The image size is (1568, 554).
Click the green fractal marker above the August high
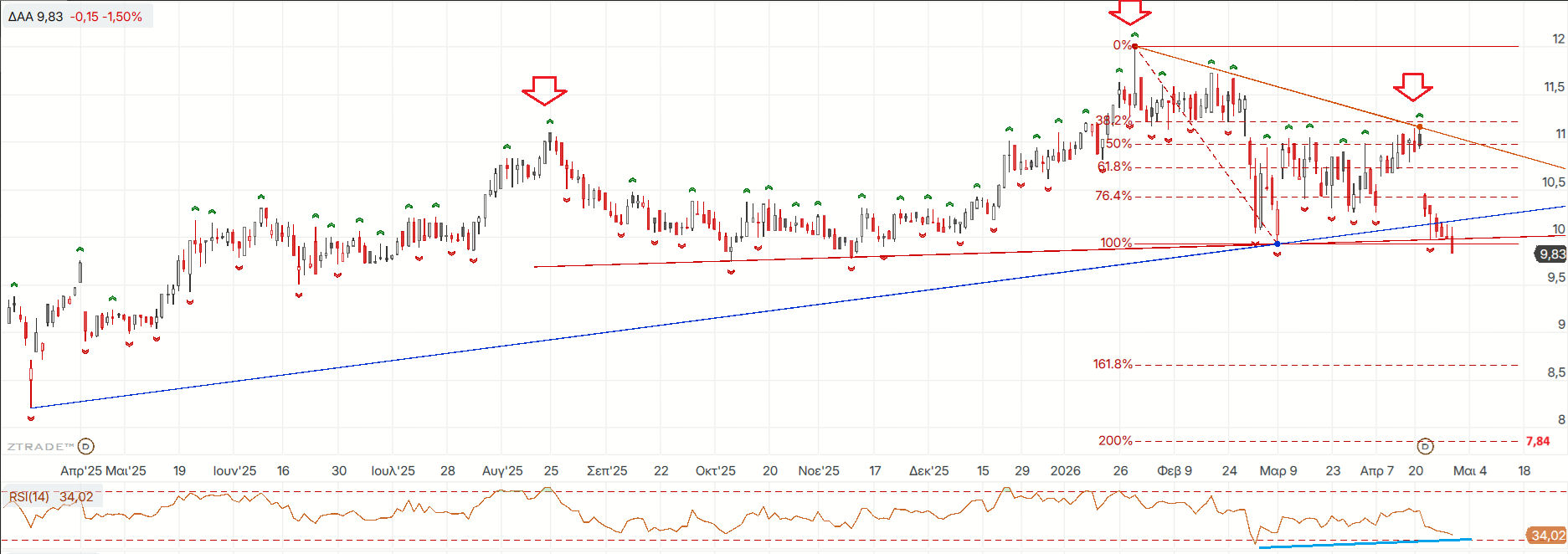[550, 122]
